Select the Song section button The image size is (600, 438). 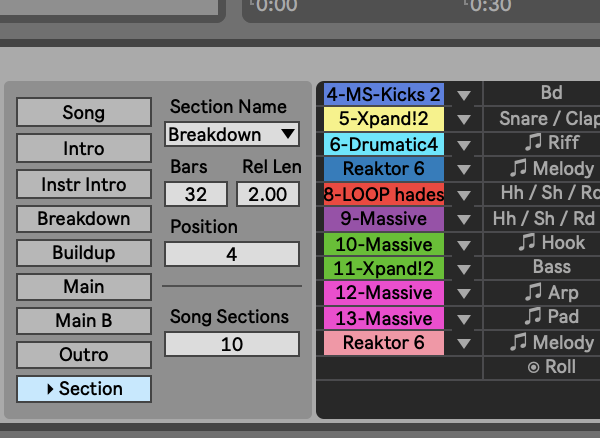[83, 113]
